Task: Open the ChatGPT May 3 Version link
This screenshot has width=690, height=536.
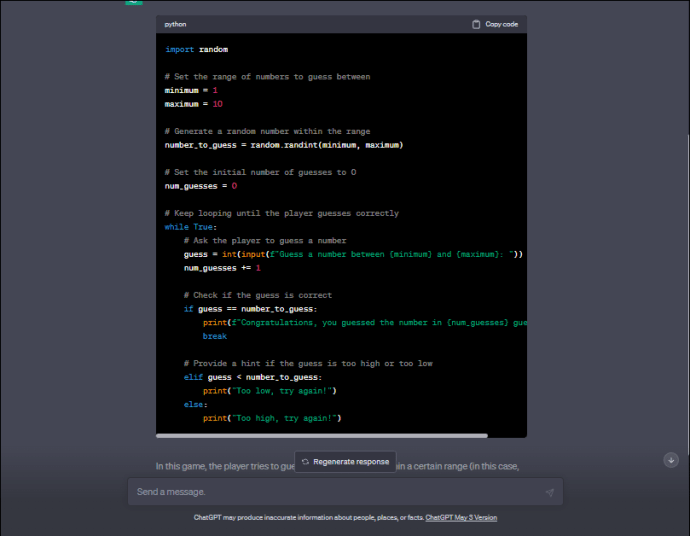Action: [460, 518]
